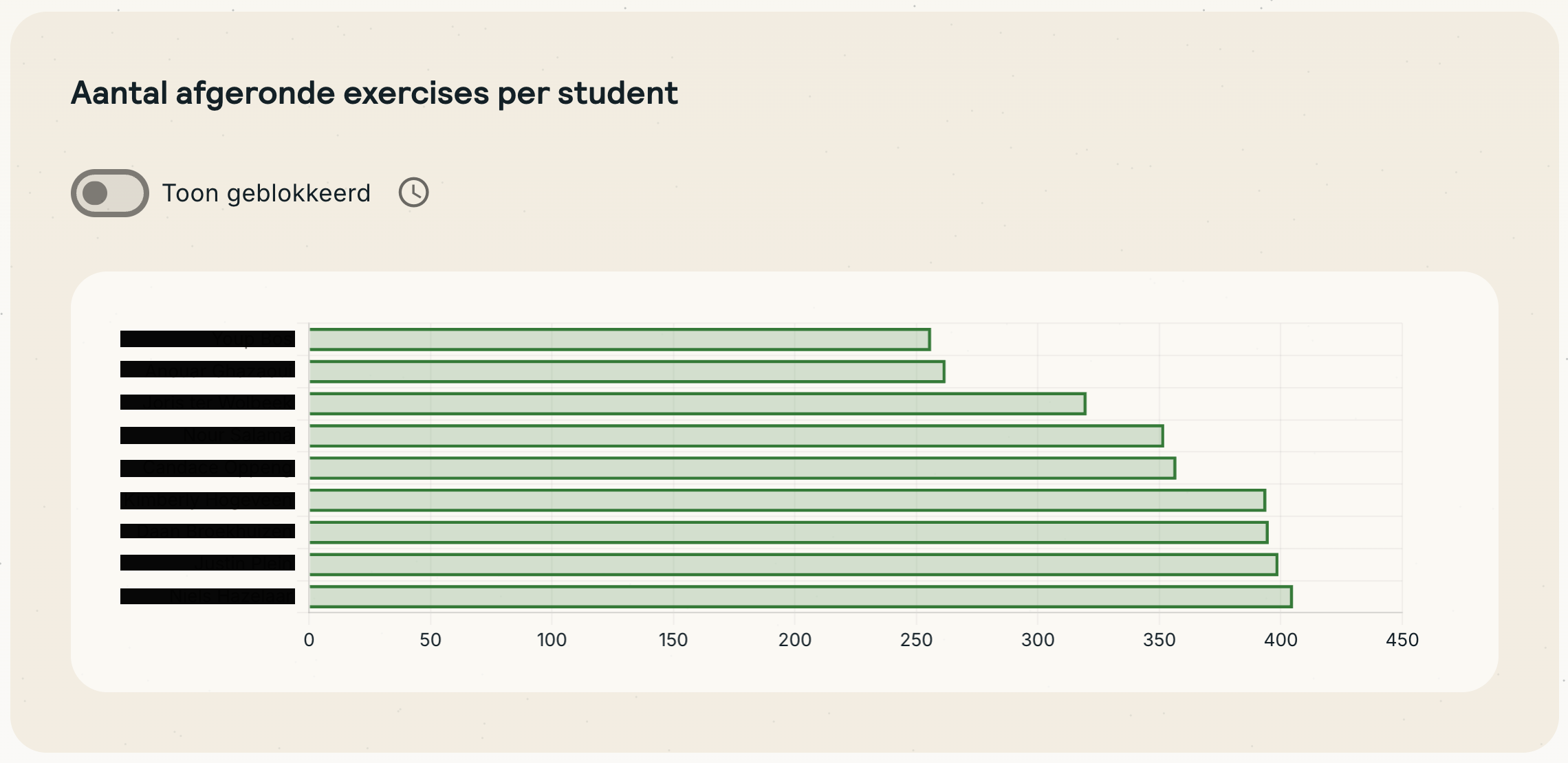Click the blacked-out name beside the longest bar
This screenshot has height=763, width=1568.
208,596
